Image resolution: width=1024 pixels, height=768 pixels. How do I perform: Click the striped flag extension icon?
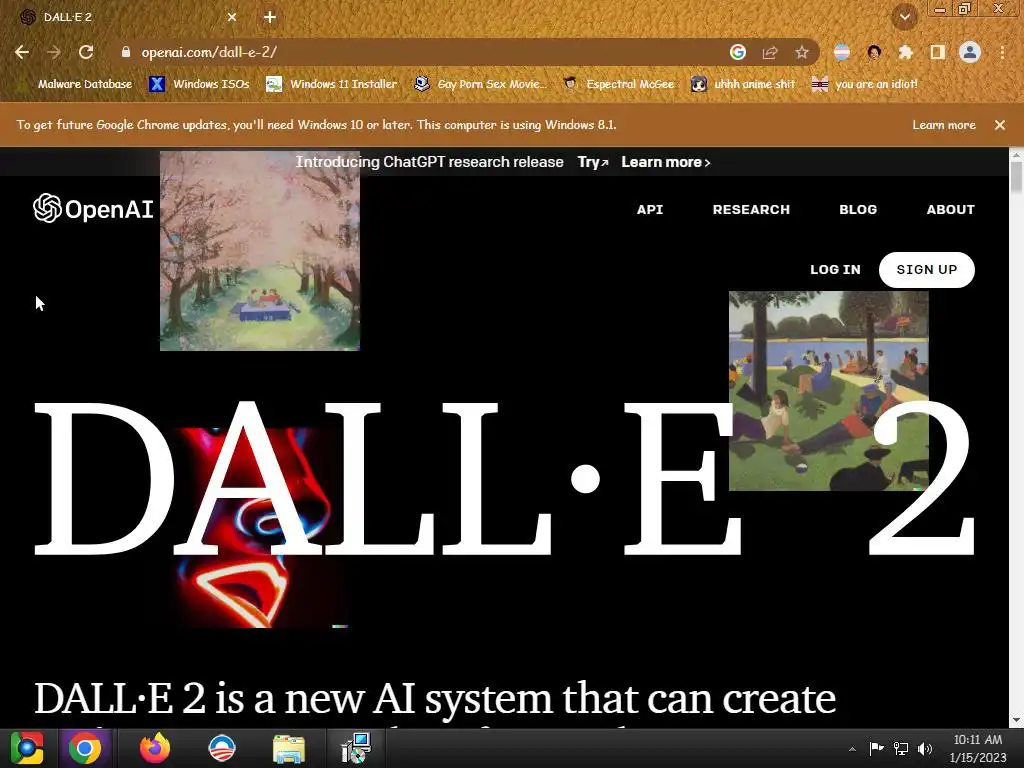pos(842,52)
